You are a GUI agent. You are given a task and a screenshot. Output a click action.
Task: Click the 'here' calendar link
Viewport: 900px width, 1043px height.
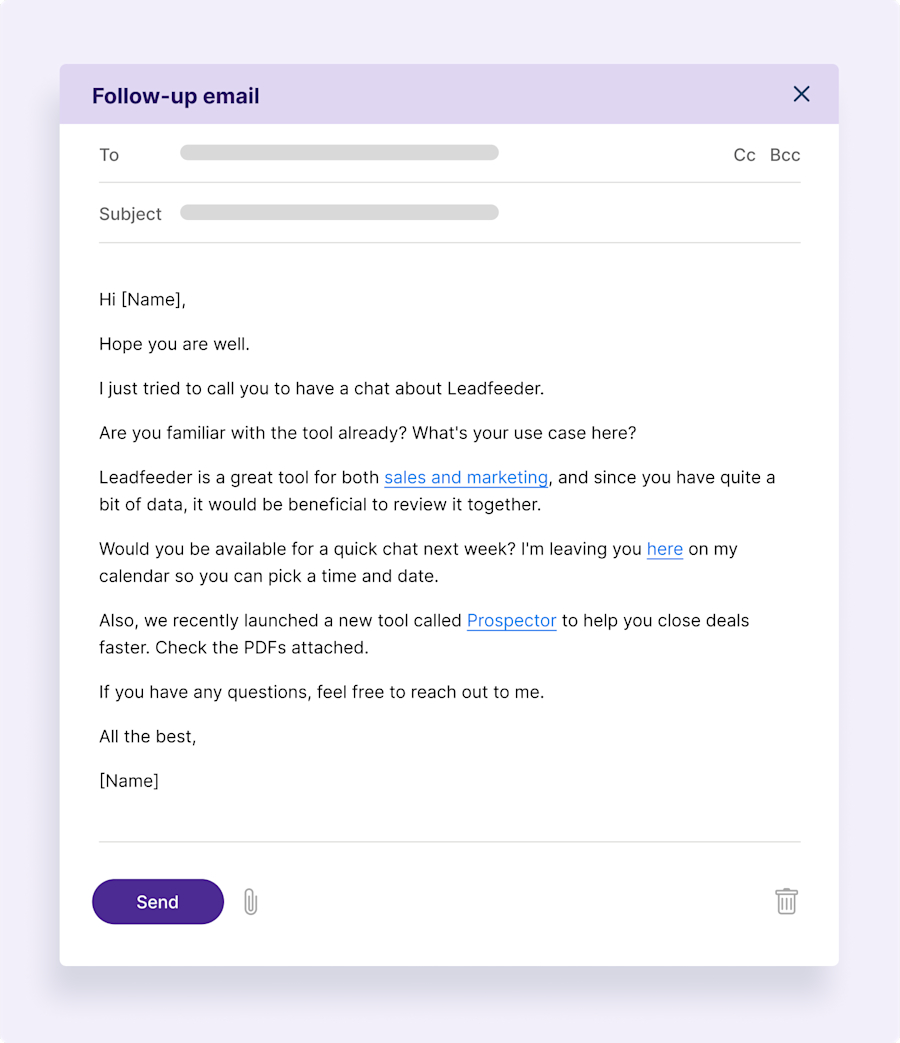[664, 549]
